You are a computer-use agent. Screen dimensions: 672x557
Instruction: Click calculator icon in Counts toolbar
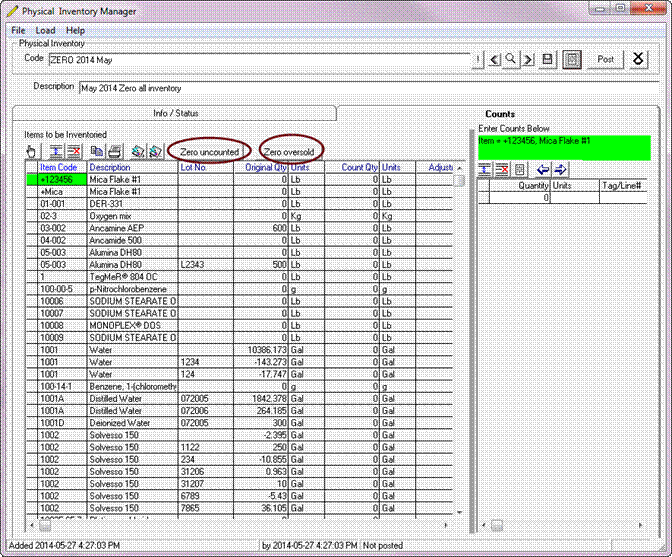point(519,170)
